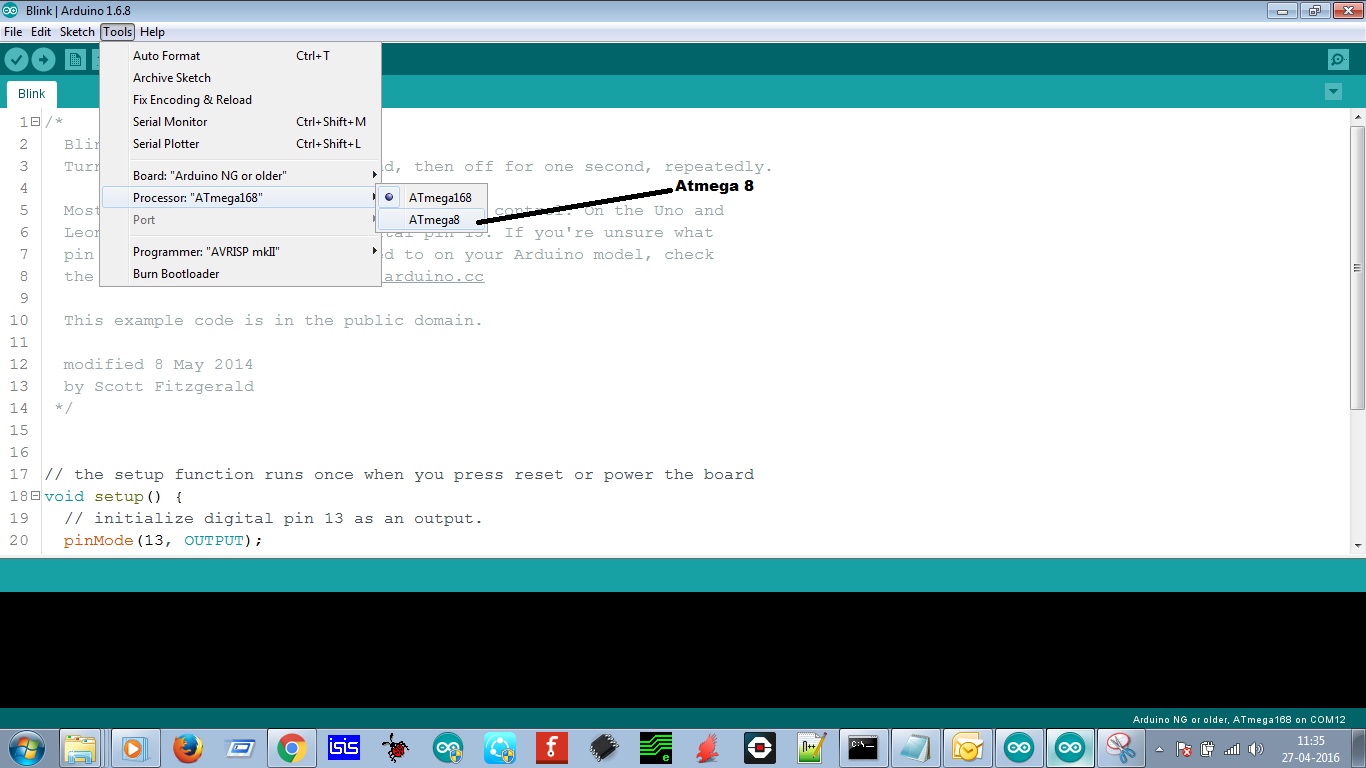
Task: Open the command prompt taskbar icon
Action: 863,747
